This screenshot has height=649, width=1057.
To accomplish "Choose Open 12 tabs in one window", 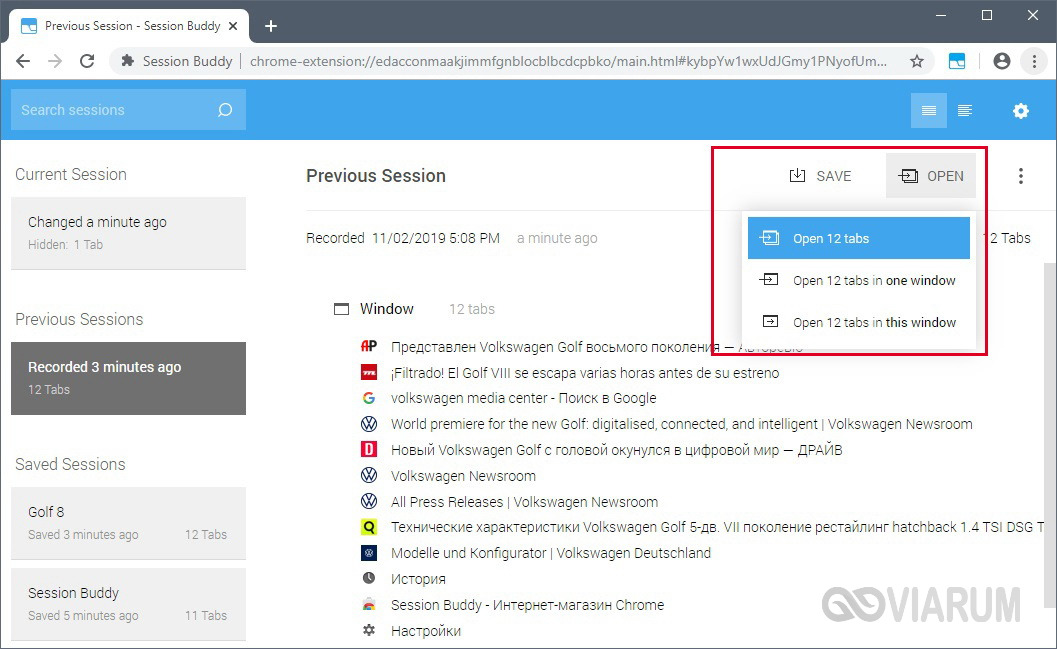I will point(858,280).
